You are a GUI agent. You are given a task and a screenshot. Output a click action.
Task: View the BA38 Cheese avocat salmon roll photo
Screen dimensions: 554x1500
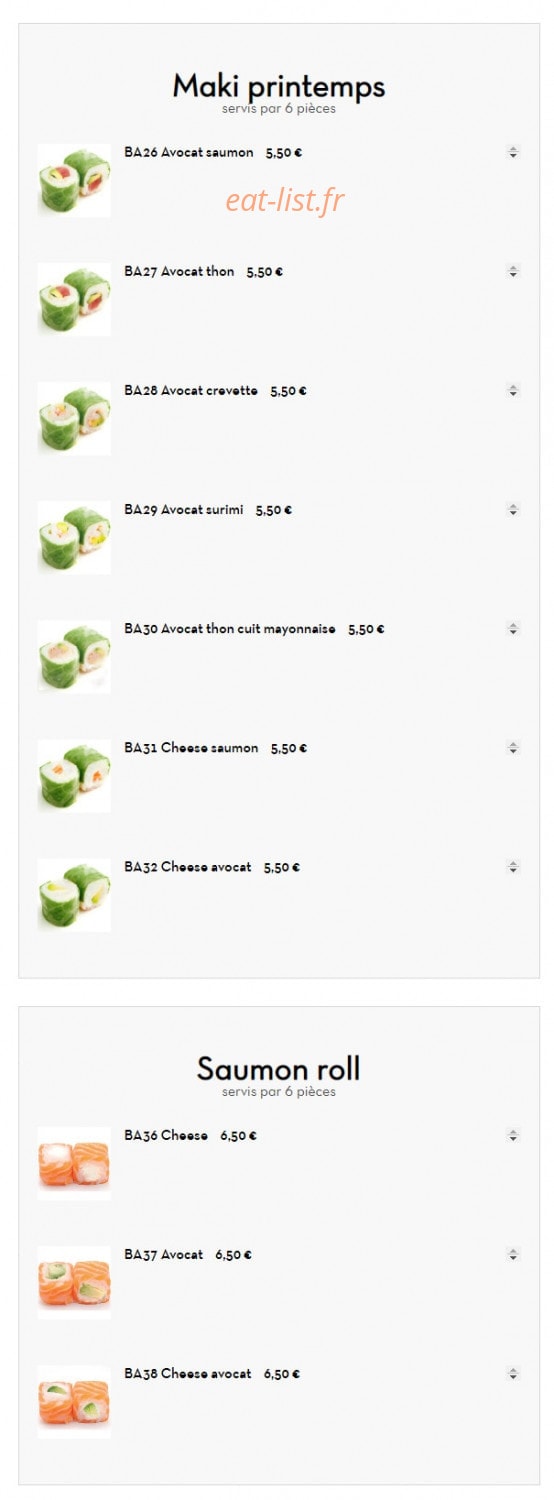click(x=74, y=1401)
